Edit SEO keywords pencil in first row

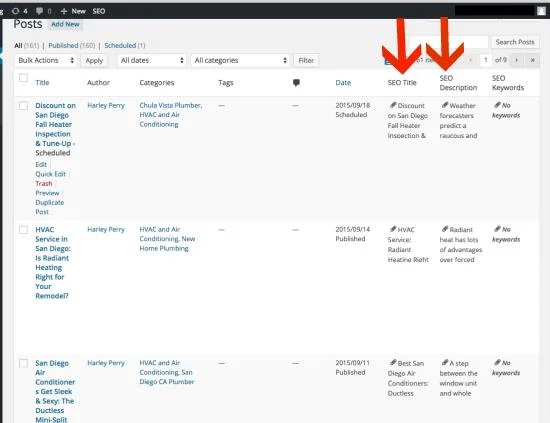497,105
